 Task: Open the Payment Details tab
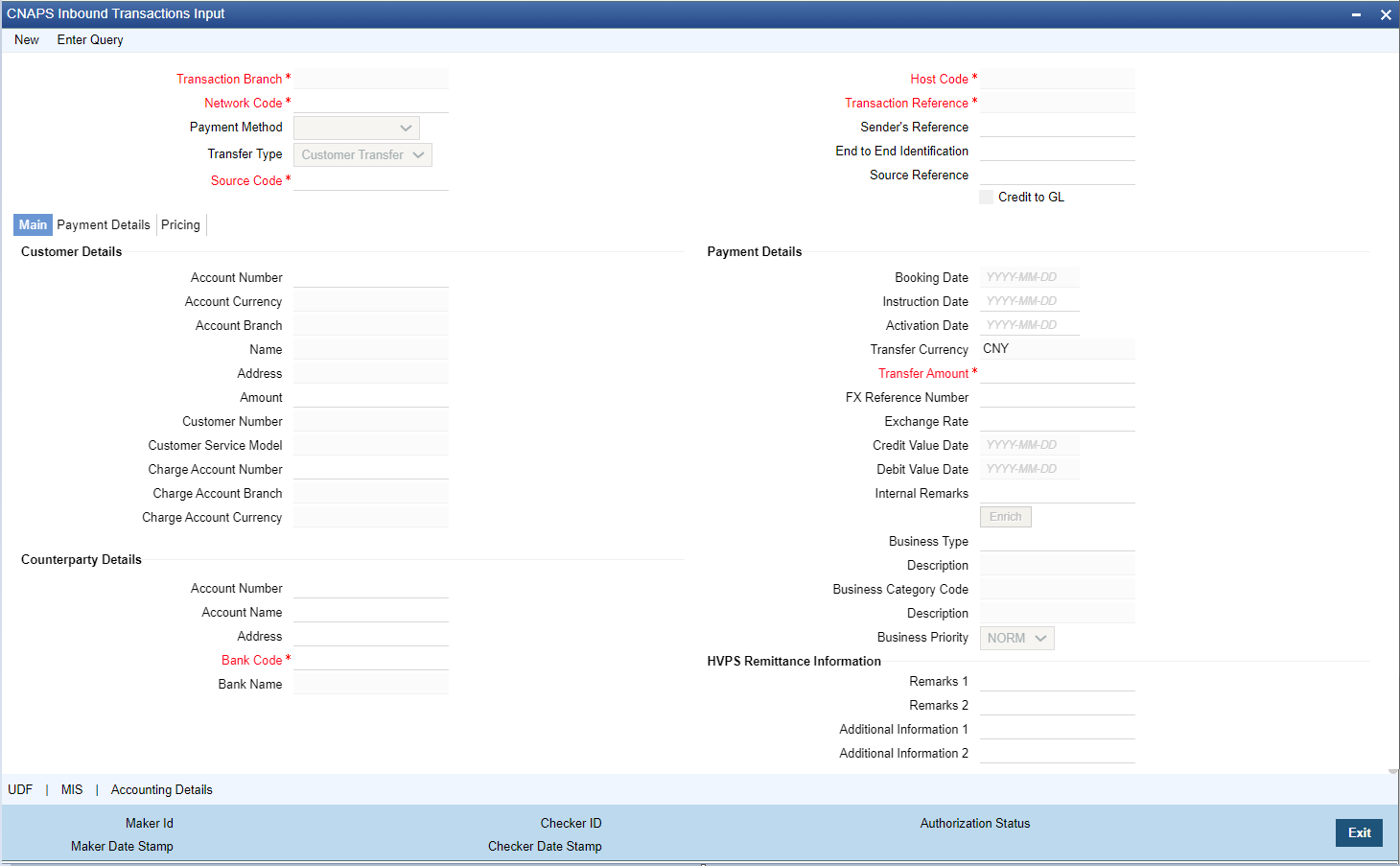click(104, 224)
